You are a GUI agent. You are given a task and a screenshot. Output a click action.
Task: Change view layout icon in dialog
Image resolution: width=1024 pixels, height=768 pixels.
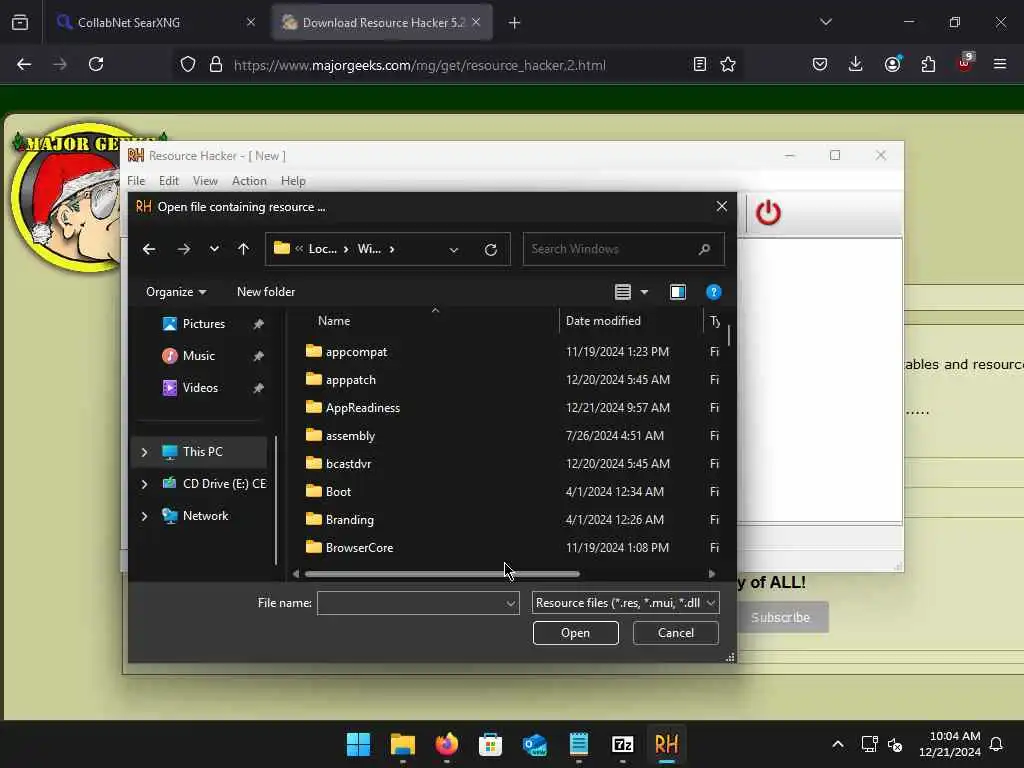(x=622, y=292)
